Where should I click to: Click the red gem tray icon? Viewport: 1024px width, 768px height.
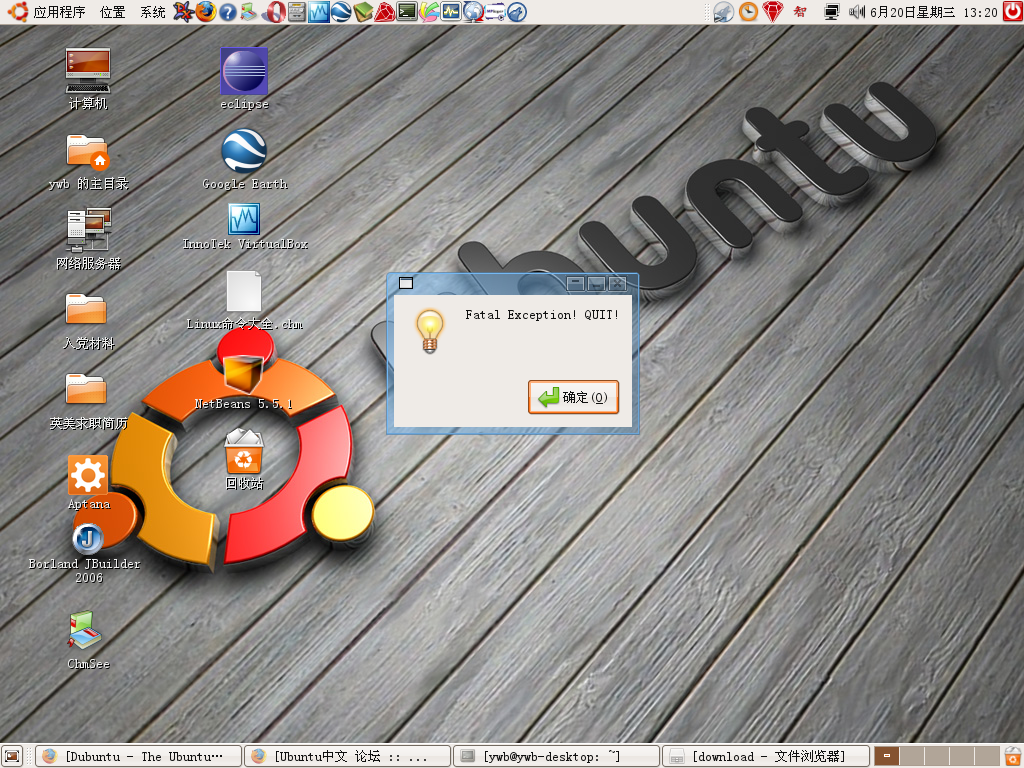[773, 12]
